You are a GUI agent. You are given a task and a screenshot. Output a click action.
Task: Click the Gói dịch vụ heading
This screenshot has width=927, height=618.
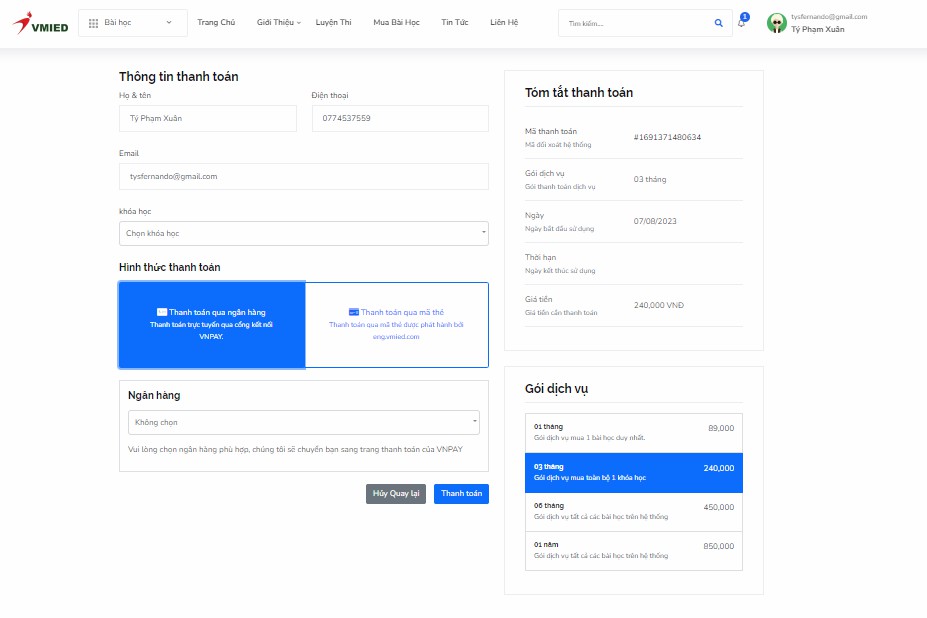[556, 389]
